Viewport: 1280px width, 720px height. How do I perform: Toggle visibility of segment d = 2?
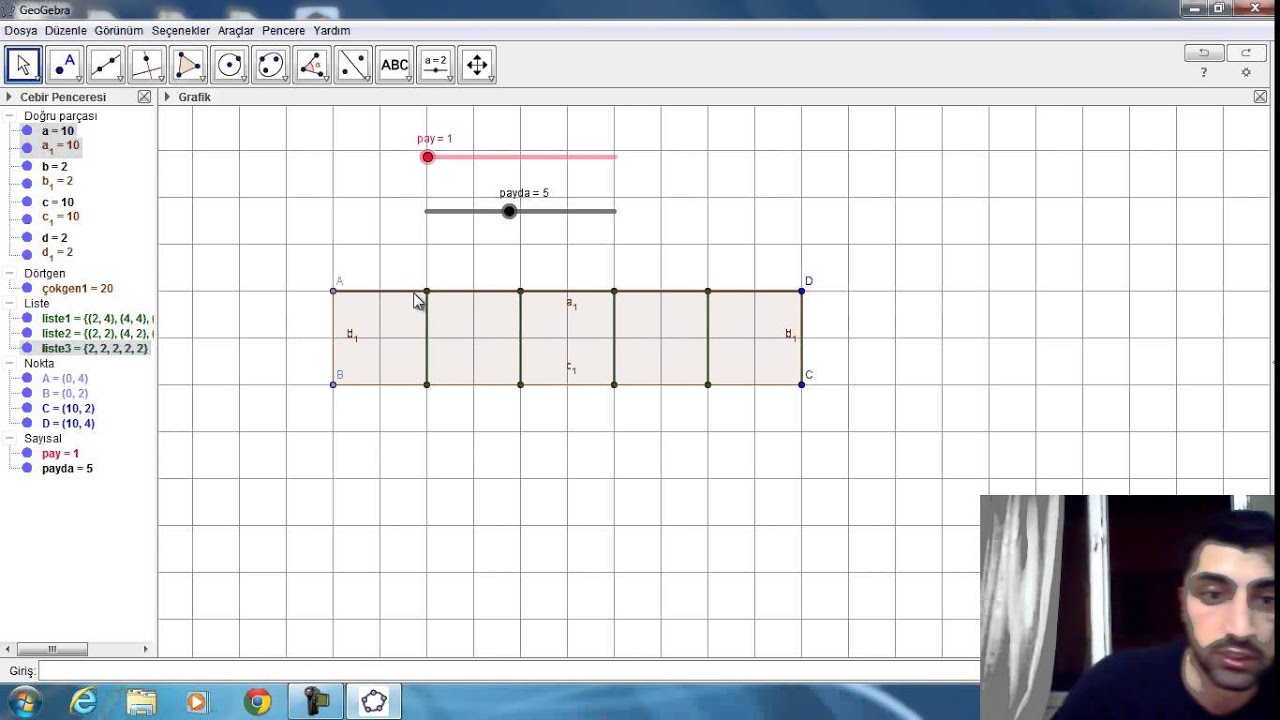point(27,238)
